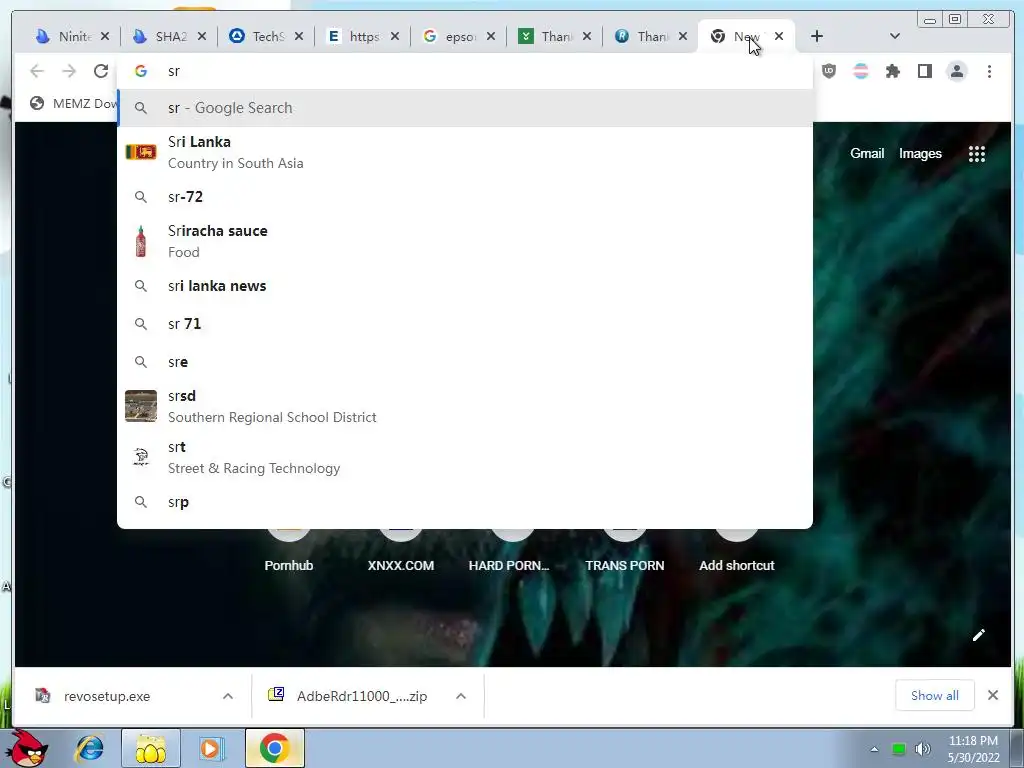Open the Extensions puzzle piece menu
Viewport: 1024px width, 768px height.
(x=893, y=71)
